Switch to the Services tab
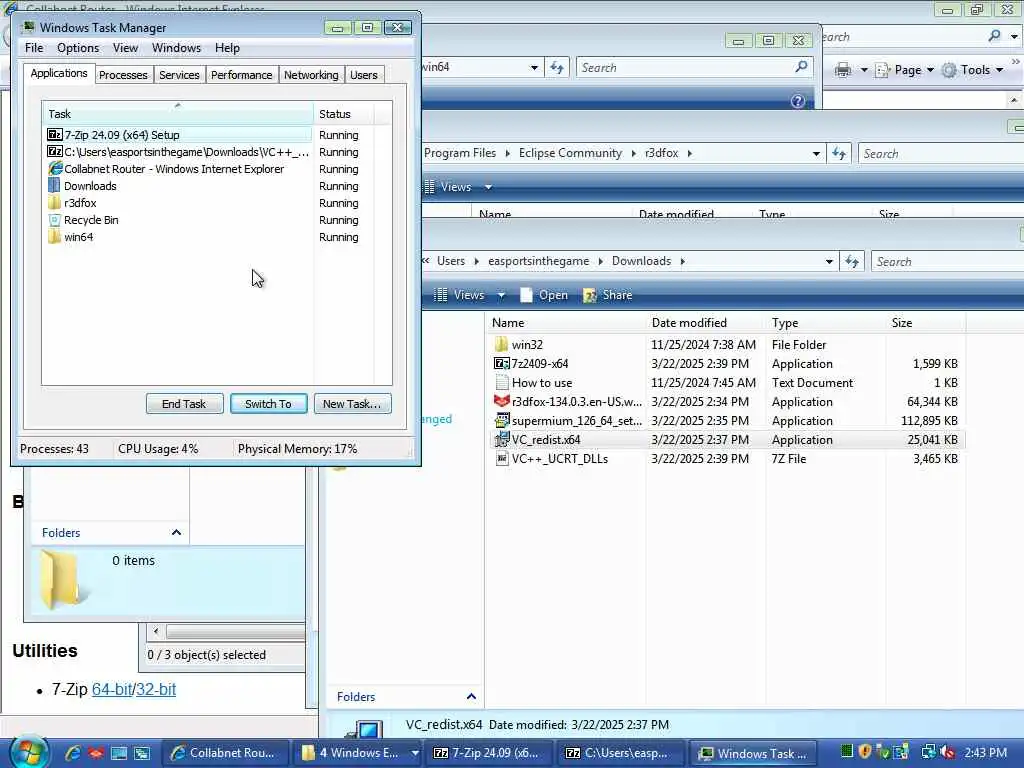This screenshot has width=1024, height=768. [179, 75]
